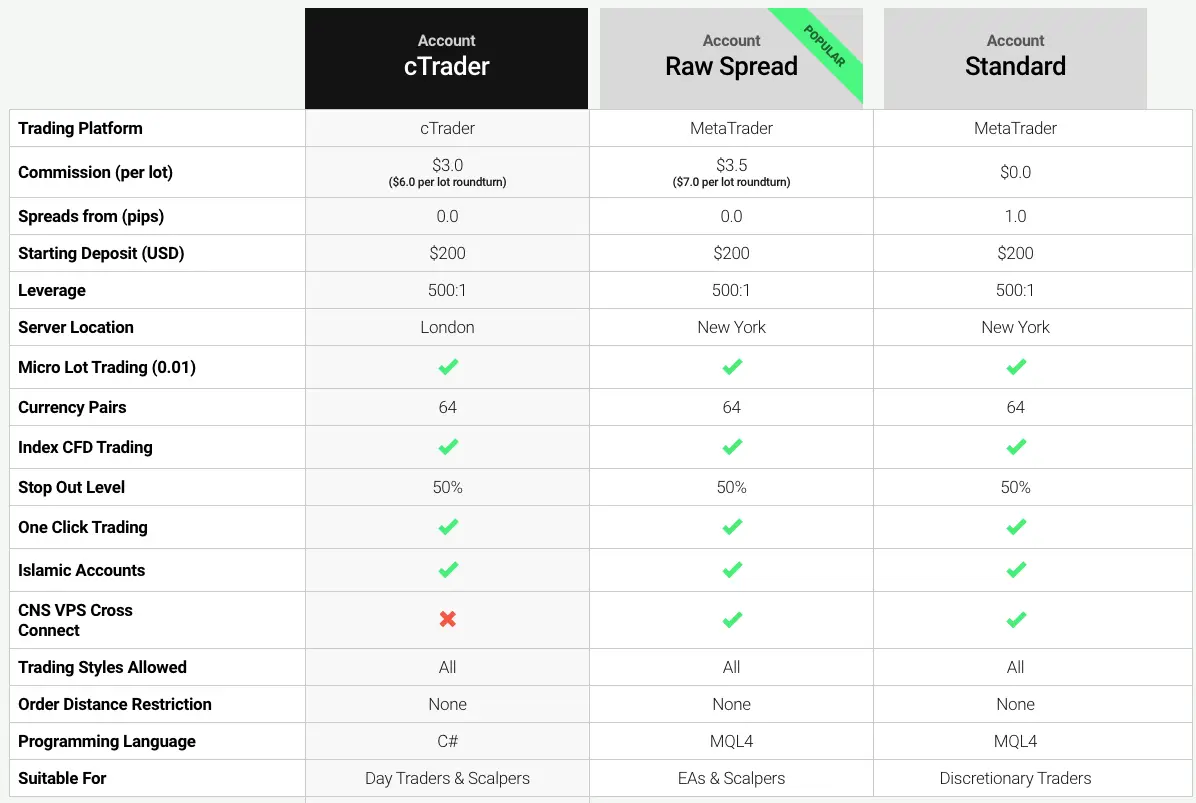Image resolution: width=1196 pixels, height=803 pixels.
Task: Click the London server location cell
Action: coord(447,327)
